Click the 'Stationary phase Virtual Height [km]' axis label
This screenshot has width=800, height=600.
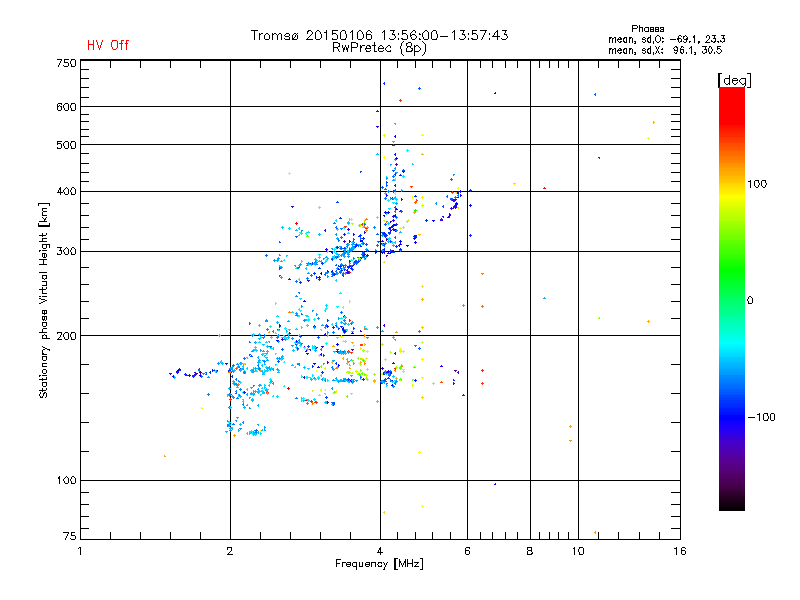tap(44, 300)
